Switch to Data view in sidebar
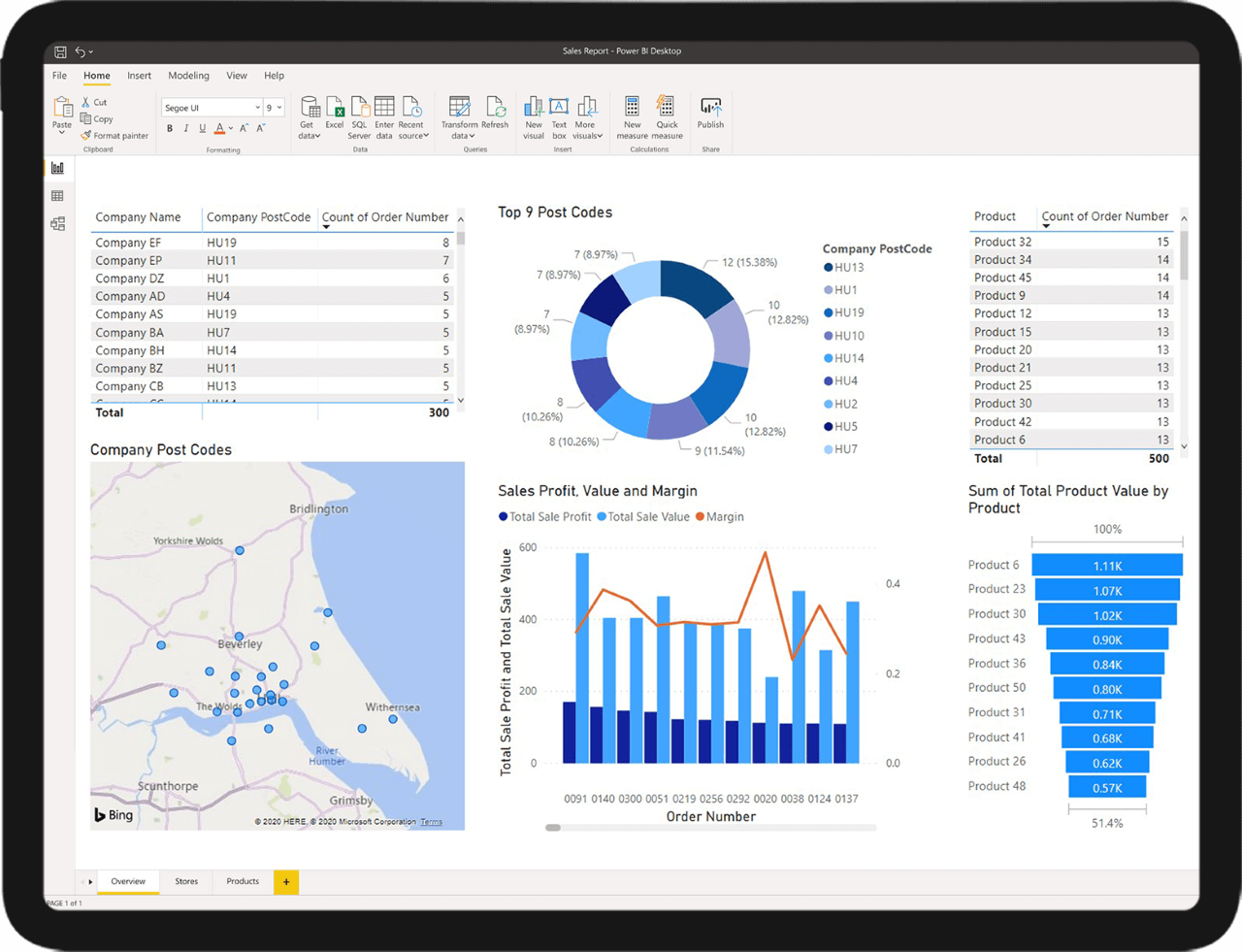 tap(58, 196)
